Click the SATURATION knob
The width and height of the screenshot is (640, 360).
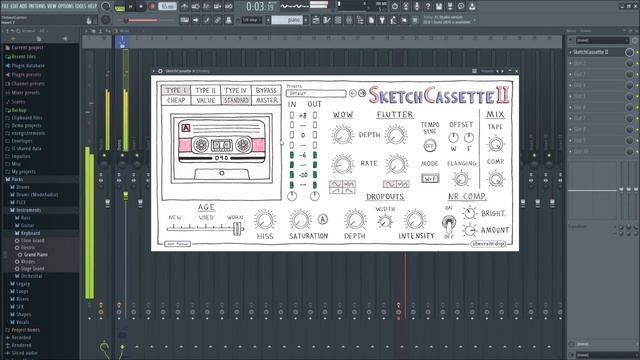tap(300, 220)
